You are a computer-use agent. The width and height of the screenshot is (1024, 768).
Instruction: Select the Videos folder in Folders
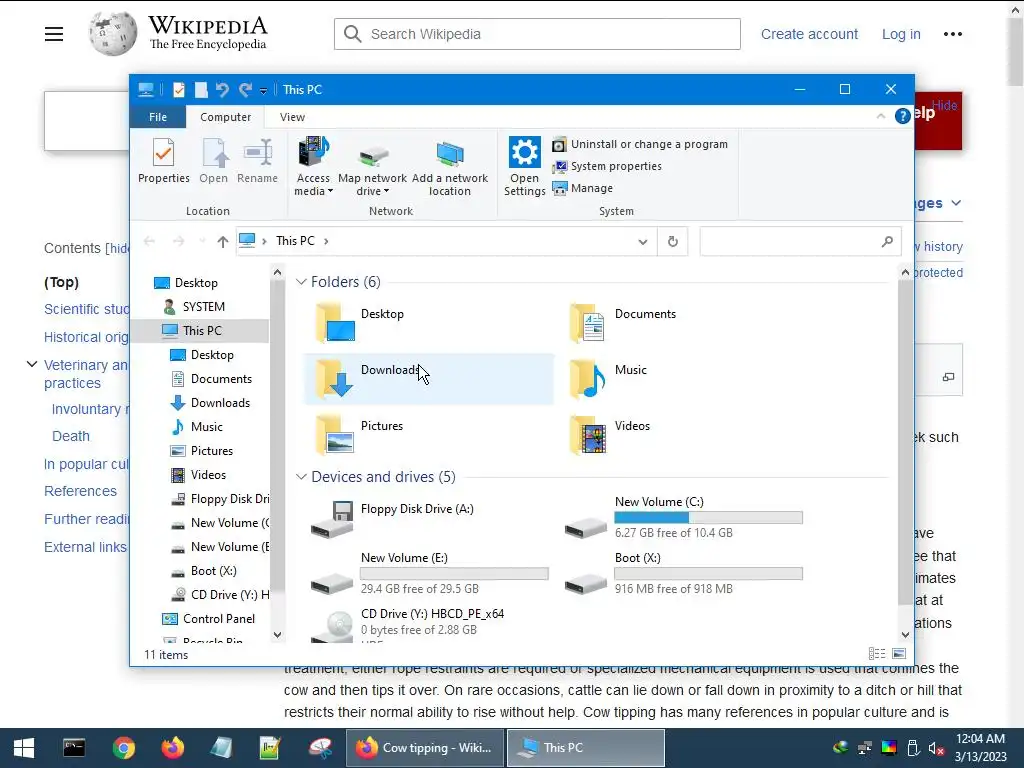(x=682, y=435)
